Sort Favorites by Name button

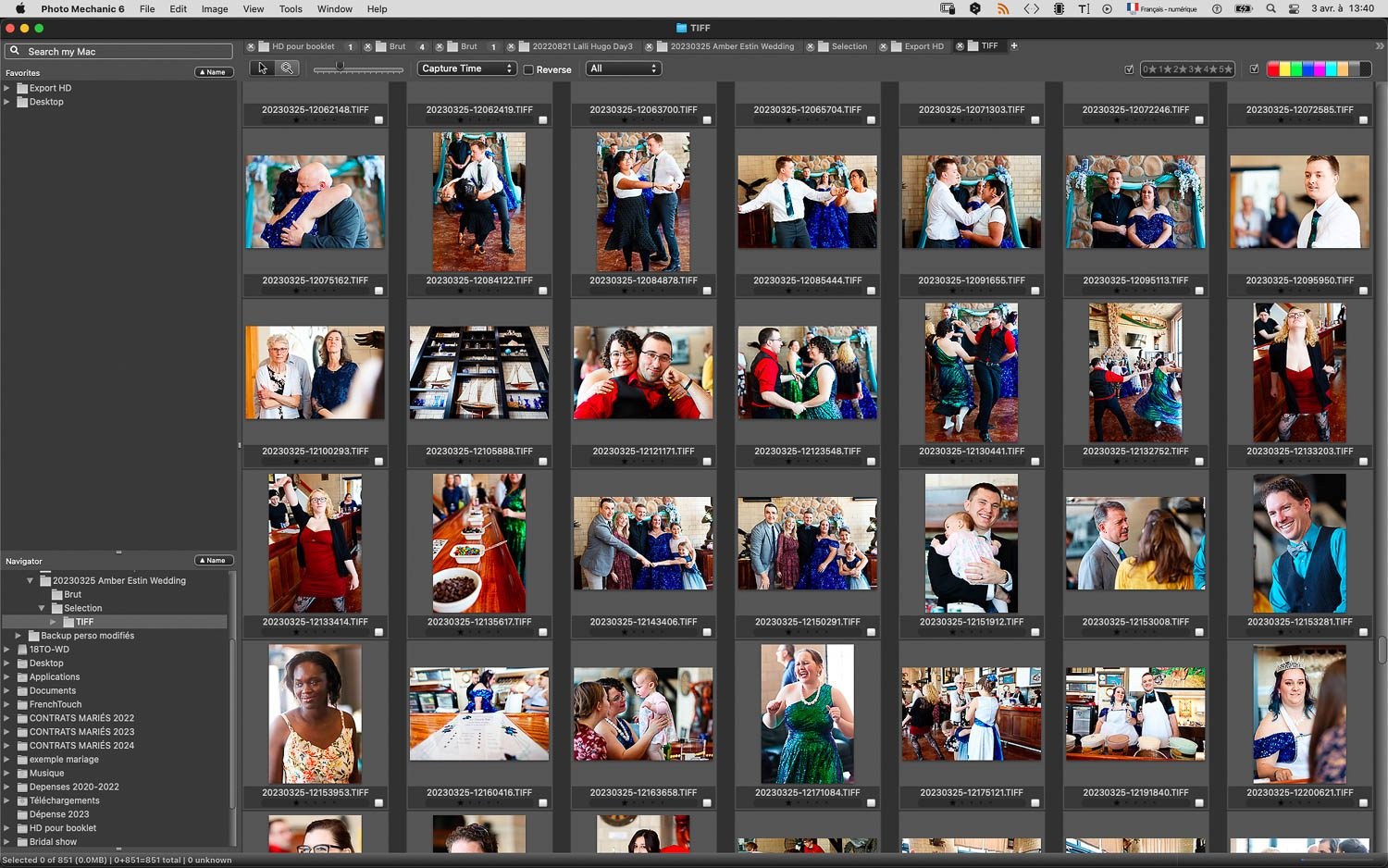point(213,72)
